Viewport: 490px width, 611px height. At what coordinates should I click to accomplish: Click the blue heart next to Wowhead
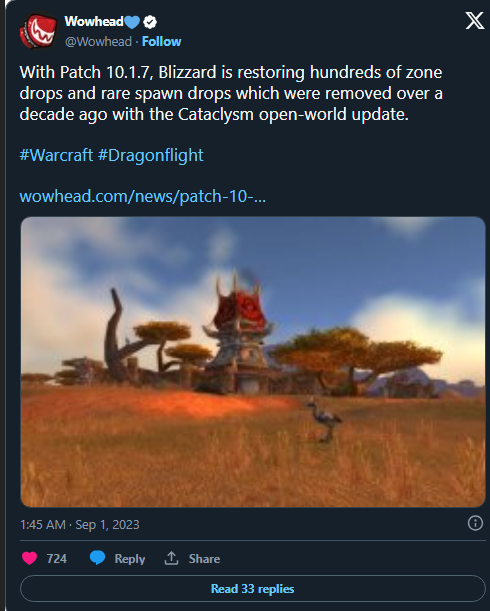click(x=132, y=22)
